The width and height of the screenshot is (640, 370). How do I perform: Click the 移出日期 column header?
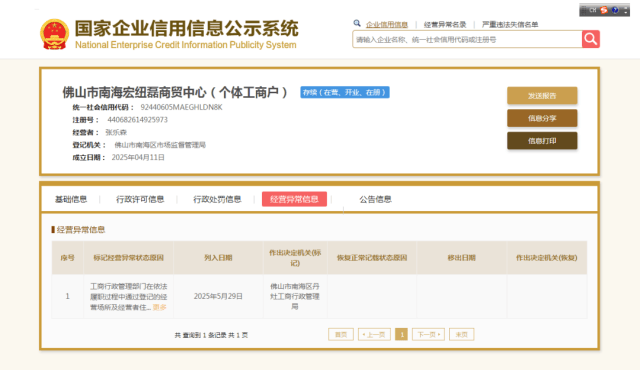tap(462, 258)
